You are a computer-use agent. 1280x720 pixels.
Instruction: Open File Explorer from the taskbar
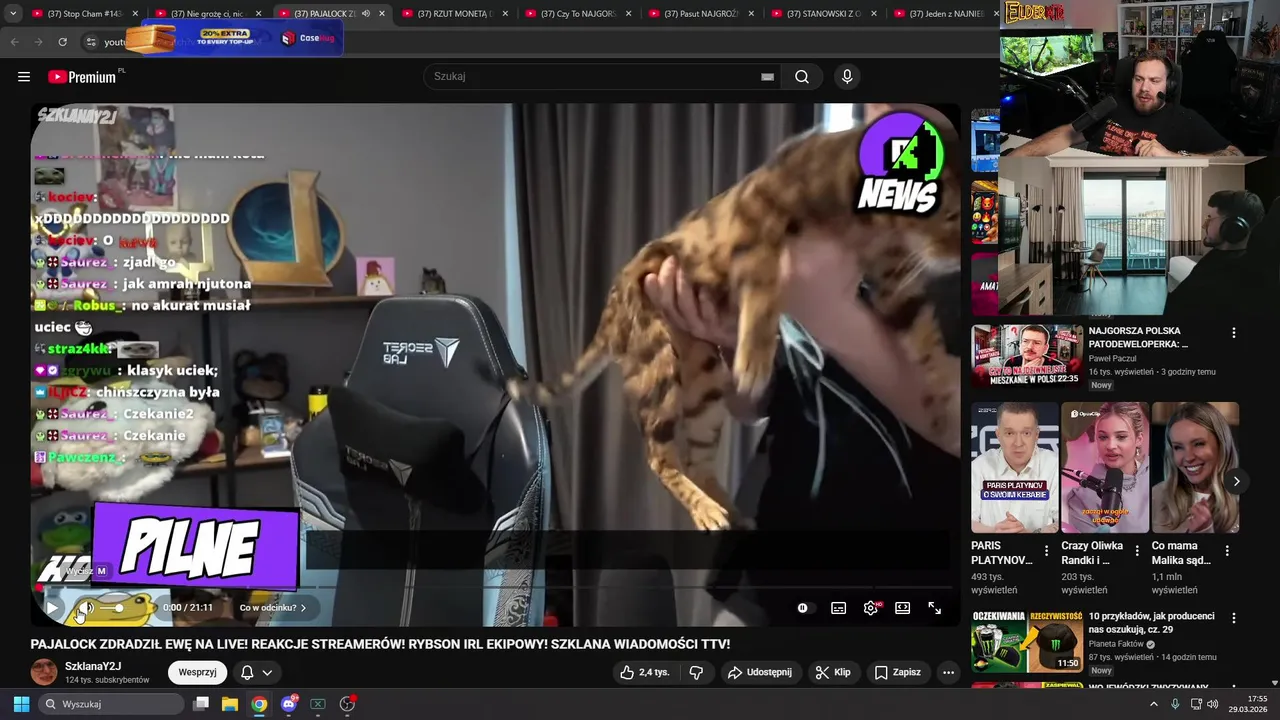coord(230,704)
